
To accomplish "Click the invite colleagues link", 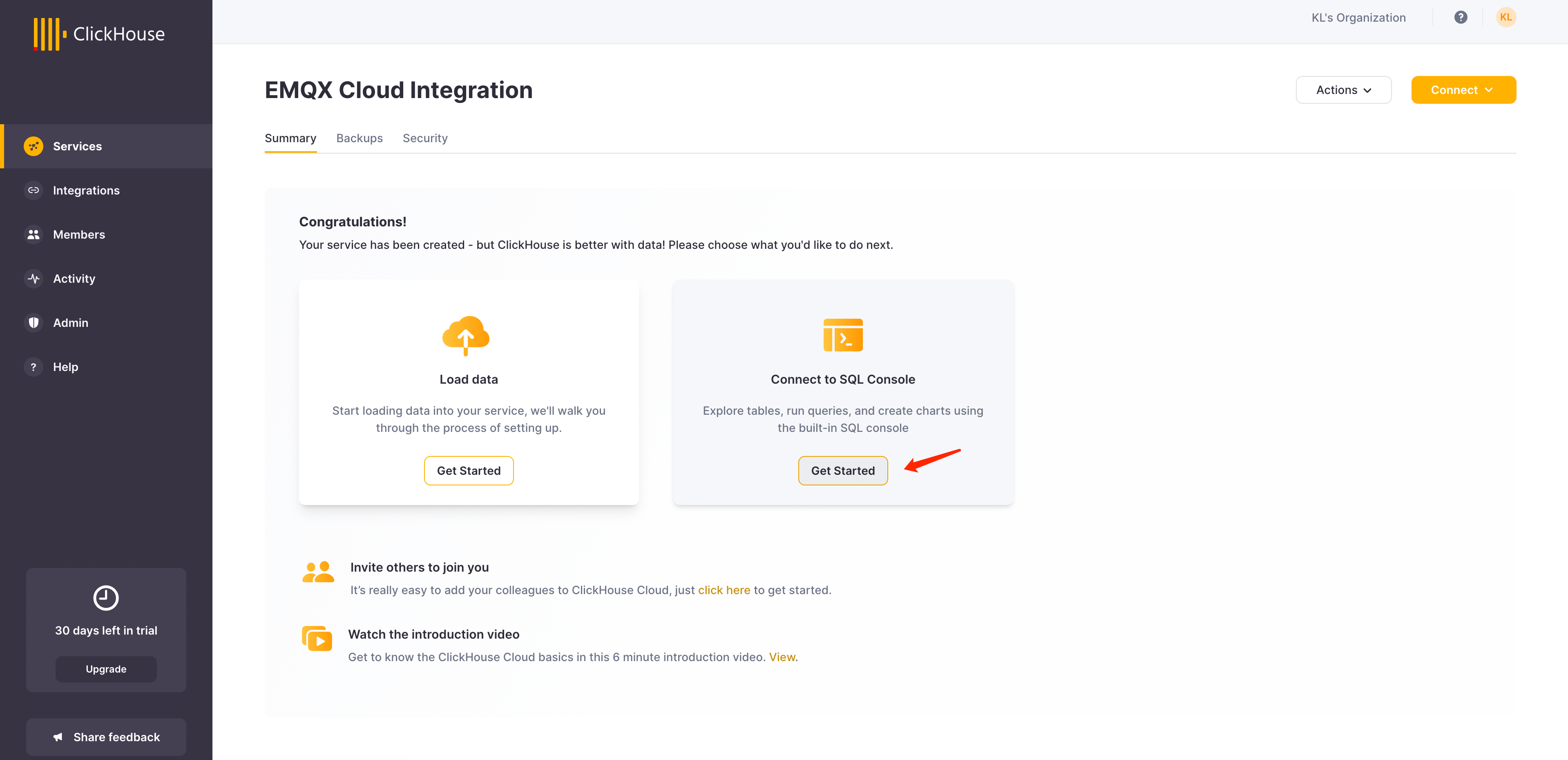I will click(724, 589).
